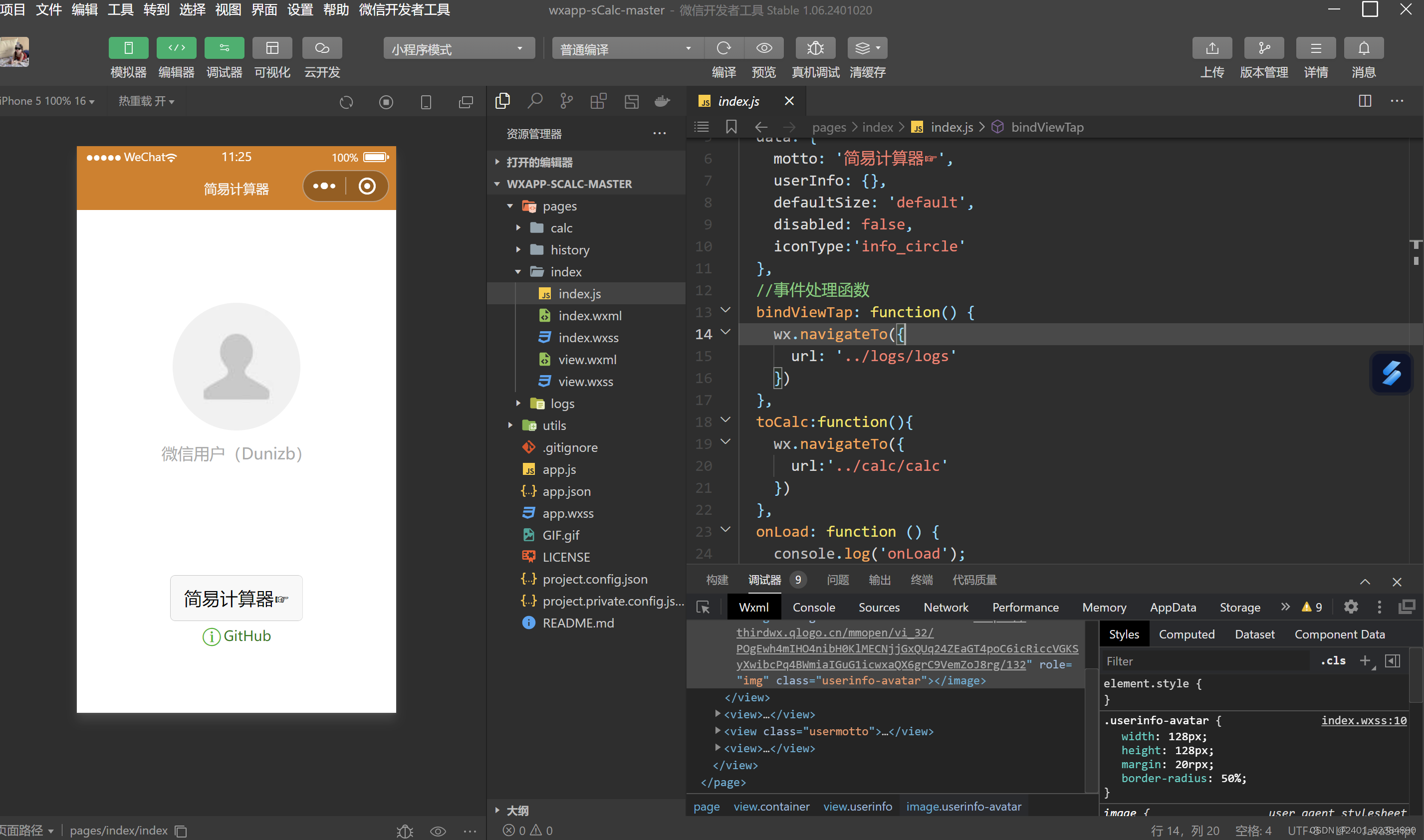Screen dimensions: 1424x840
Task: Open the 工具 menu in the menu bar
Action: coord(120,9)
